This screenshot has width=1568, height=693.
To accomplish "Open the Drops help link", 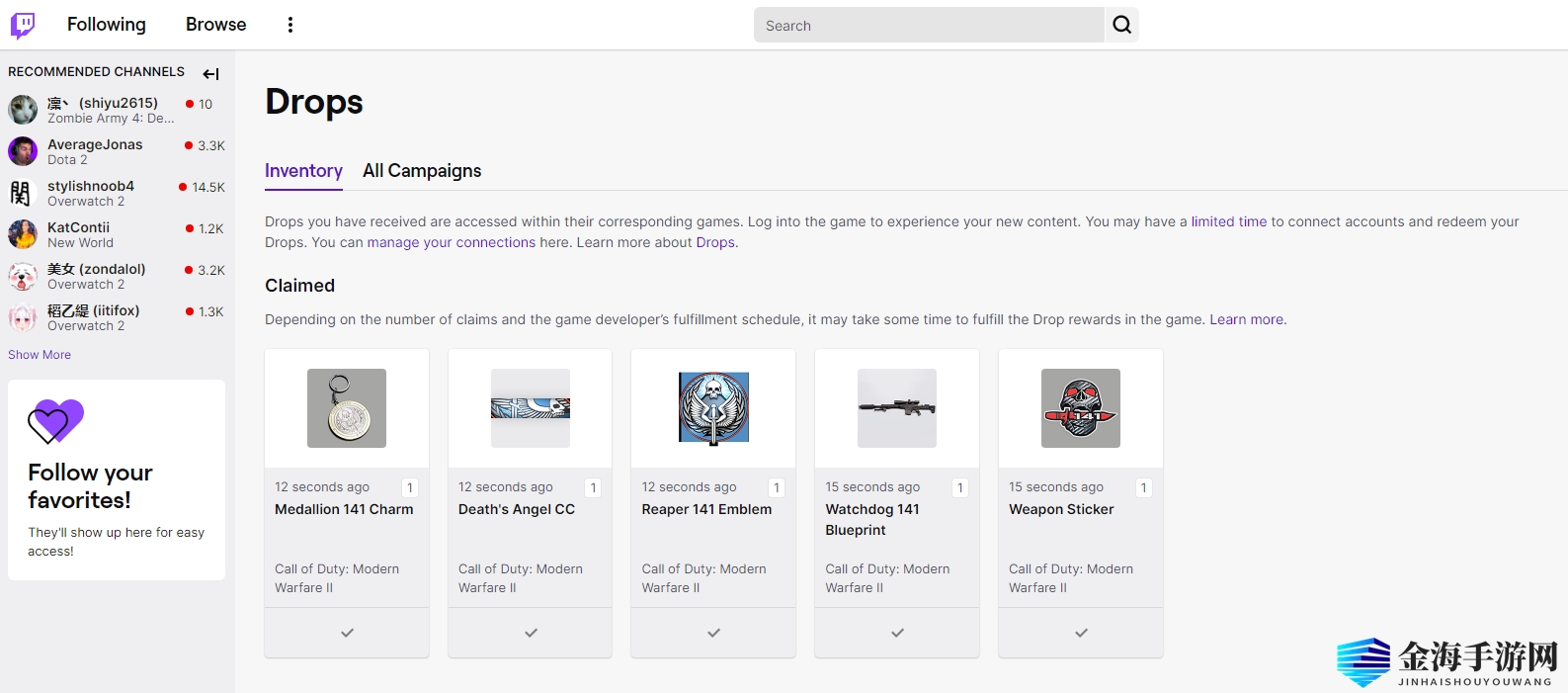I will click(715, 242).
